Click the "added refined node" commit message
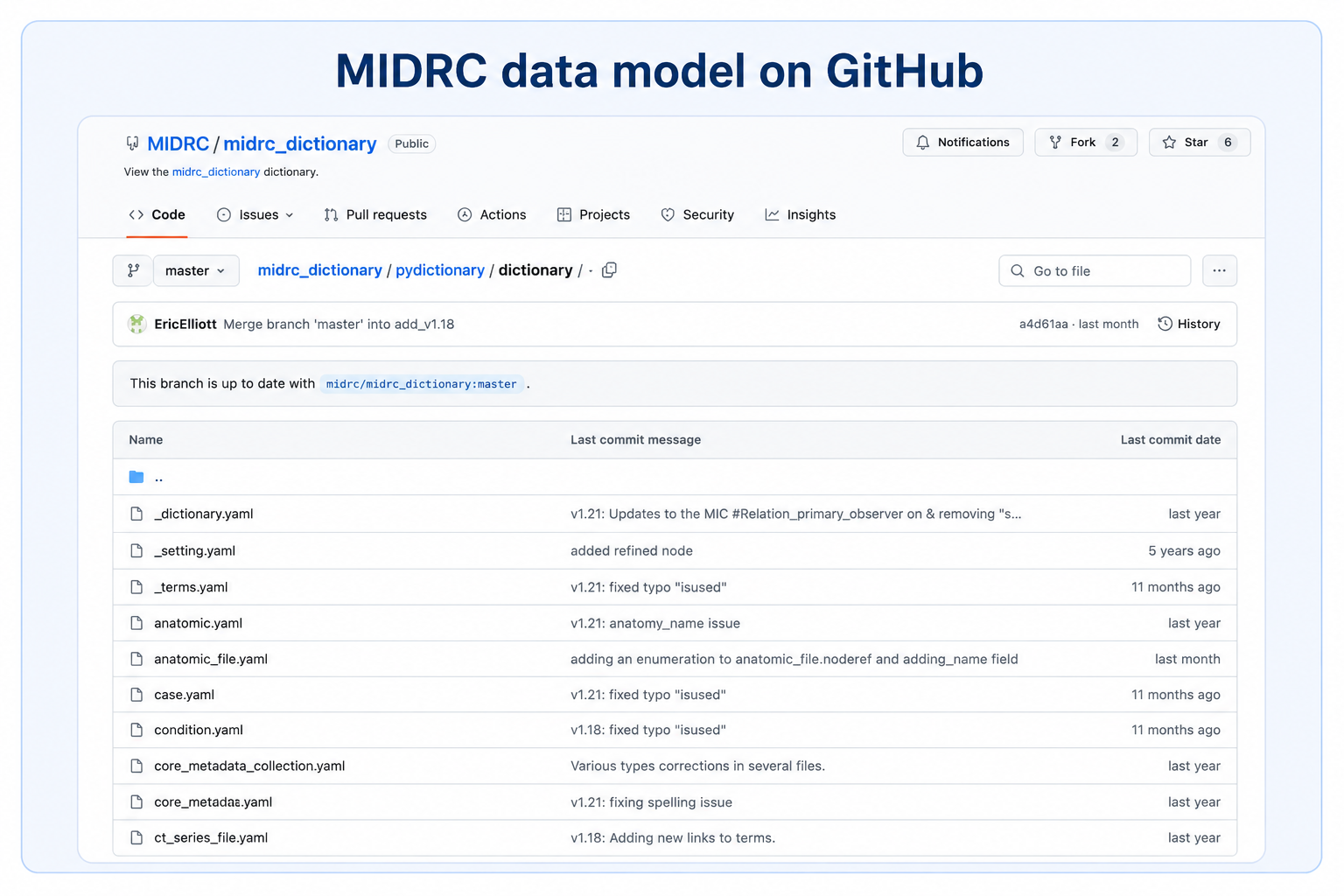The width and height of the screenshot is (1344, 896). pos(632,550)
